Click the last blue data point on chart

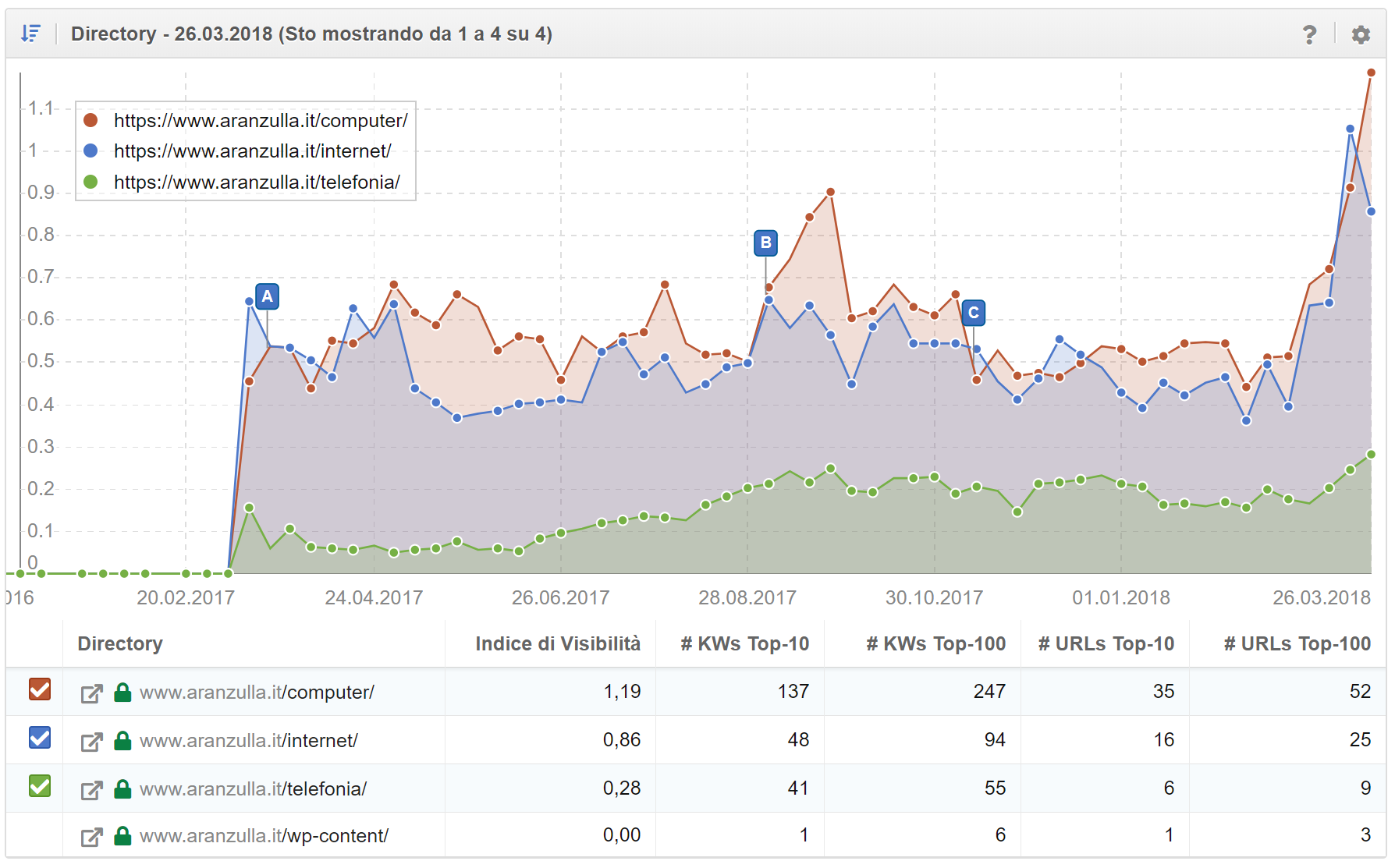pos(1371,211)
